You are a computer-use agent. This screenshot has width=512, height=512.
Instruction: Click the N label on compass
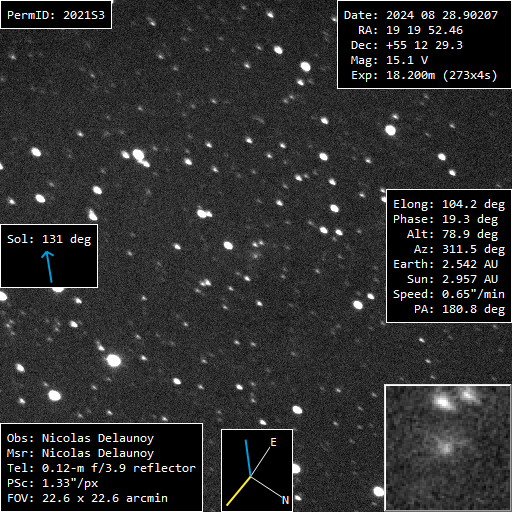pyautogui.click(x=285, y=500)
